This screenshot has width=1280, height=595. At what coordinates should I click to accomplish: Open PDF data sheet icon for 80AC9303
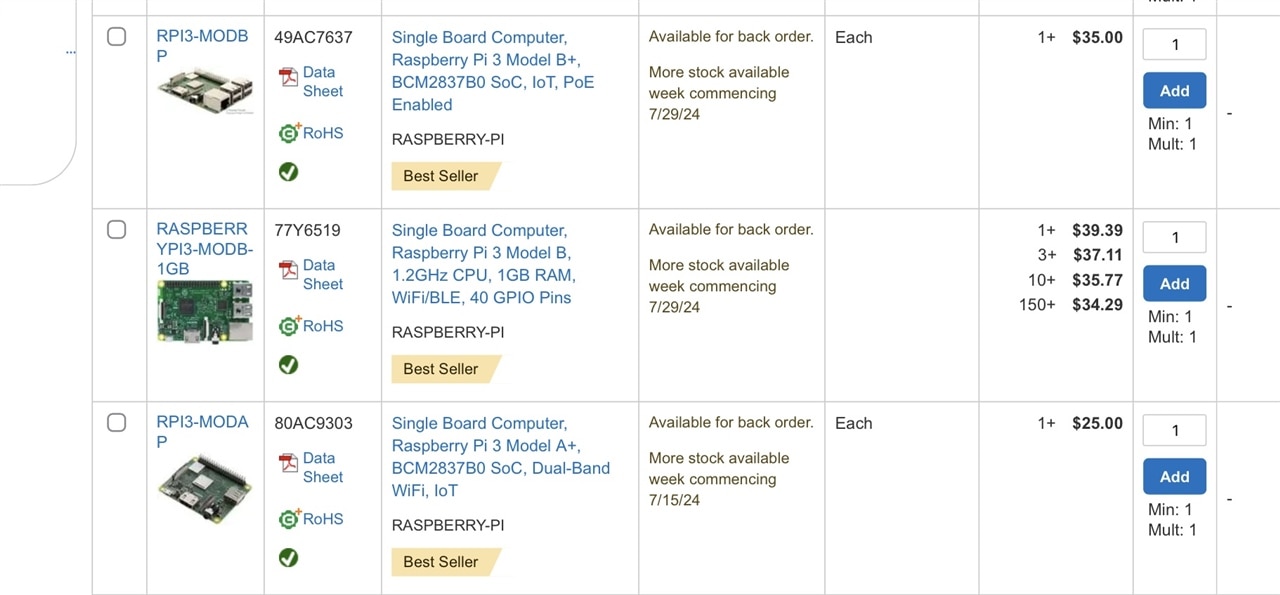tap(289, 464)
